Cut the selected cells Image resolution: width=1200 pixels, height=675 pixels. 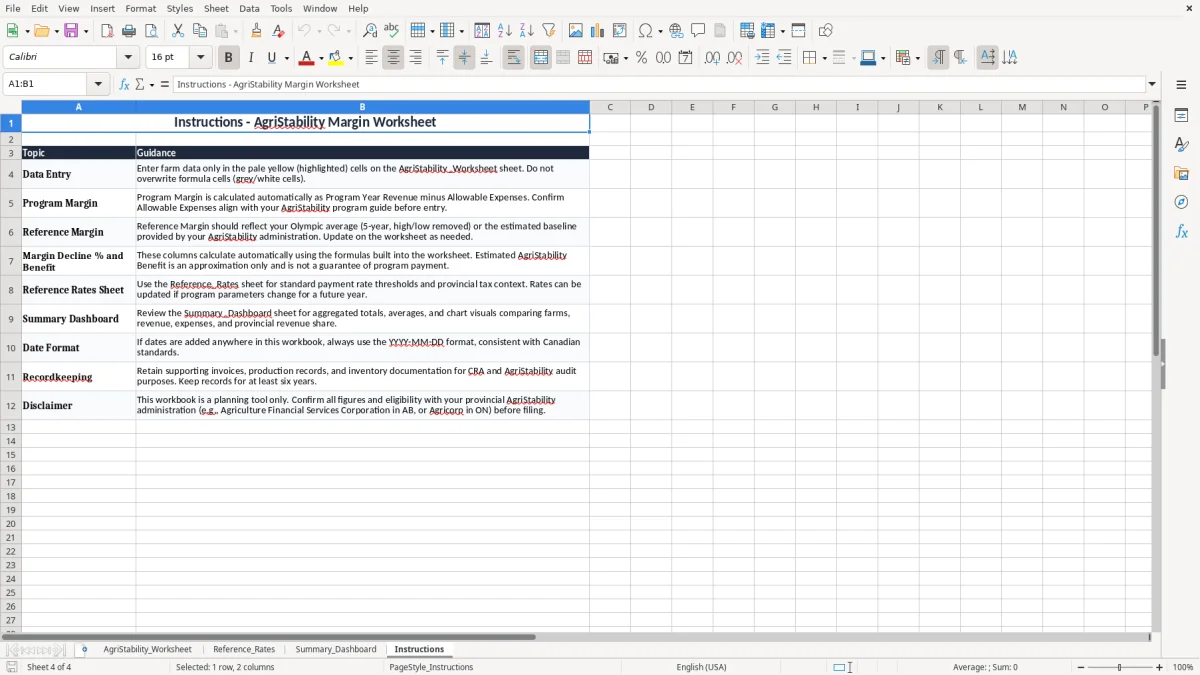[178, 31]
